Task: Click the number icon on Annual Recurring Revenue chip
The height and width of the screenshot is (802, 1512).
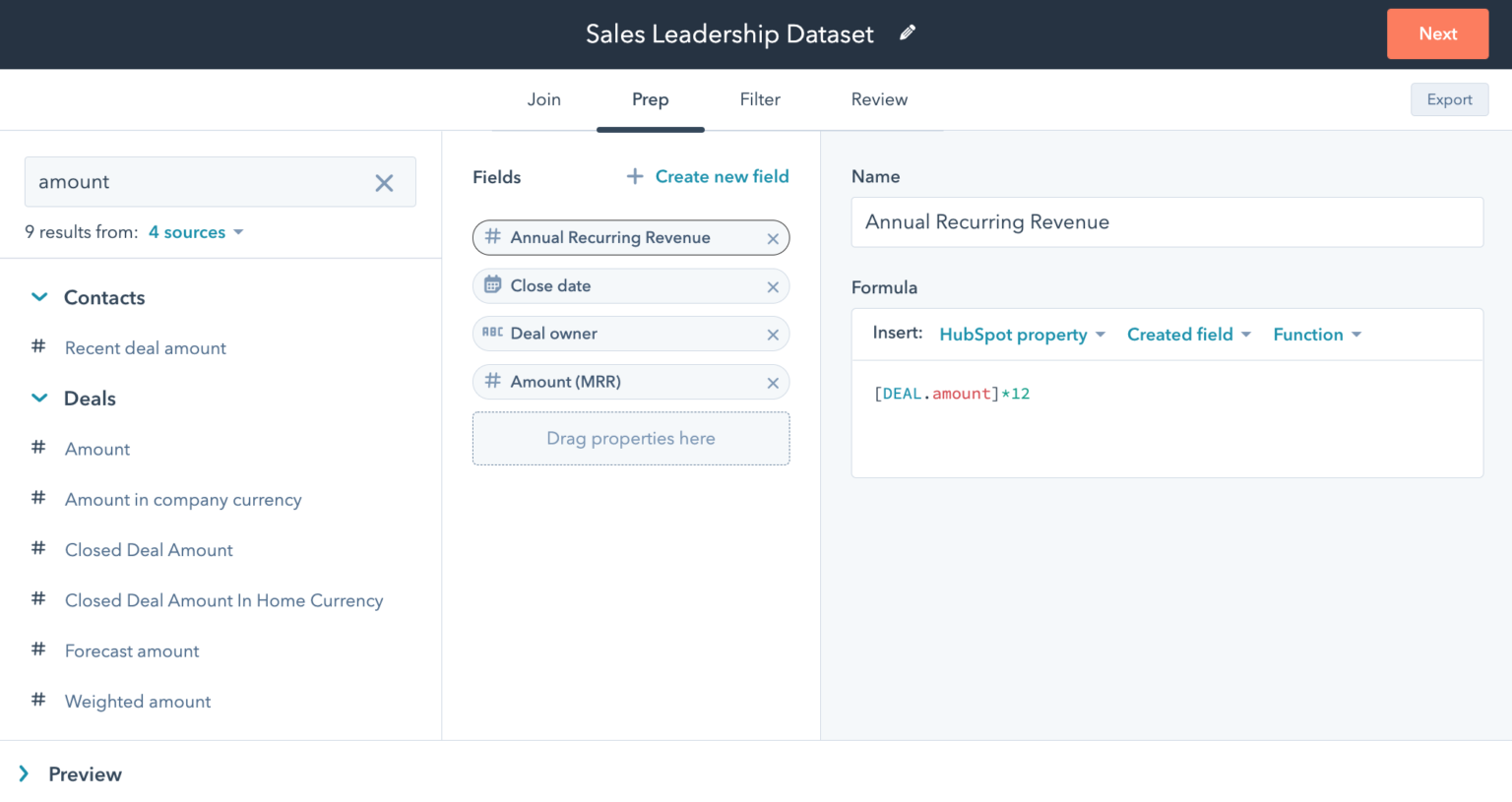Action: pos(492,237)
